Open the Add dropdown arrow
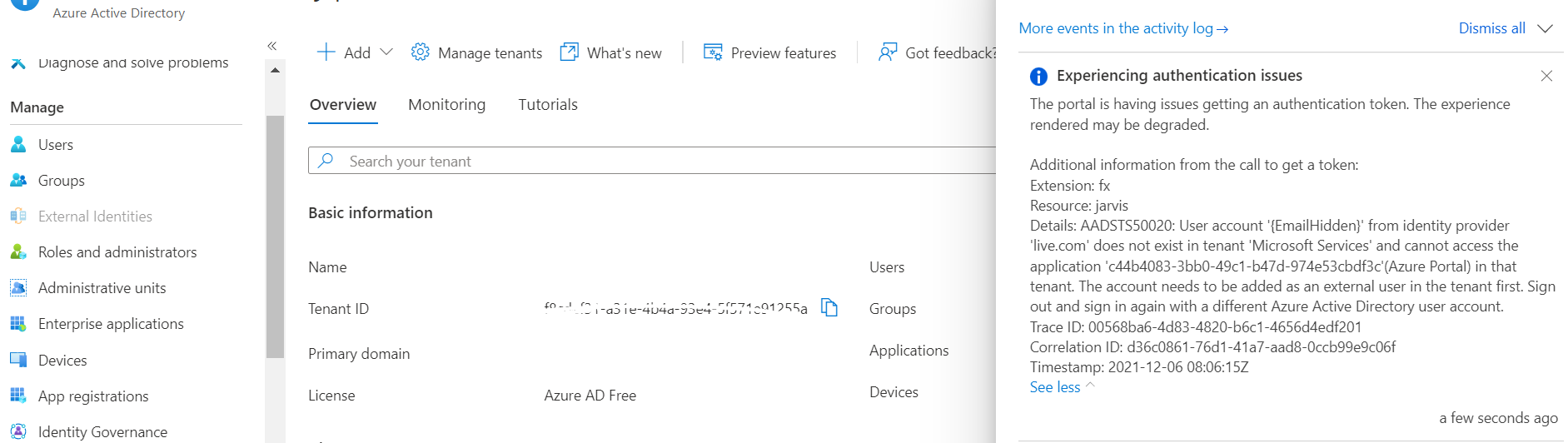The width and height of the screenshot is (1568, 443). (x=386, y=52)
